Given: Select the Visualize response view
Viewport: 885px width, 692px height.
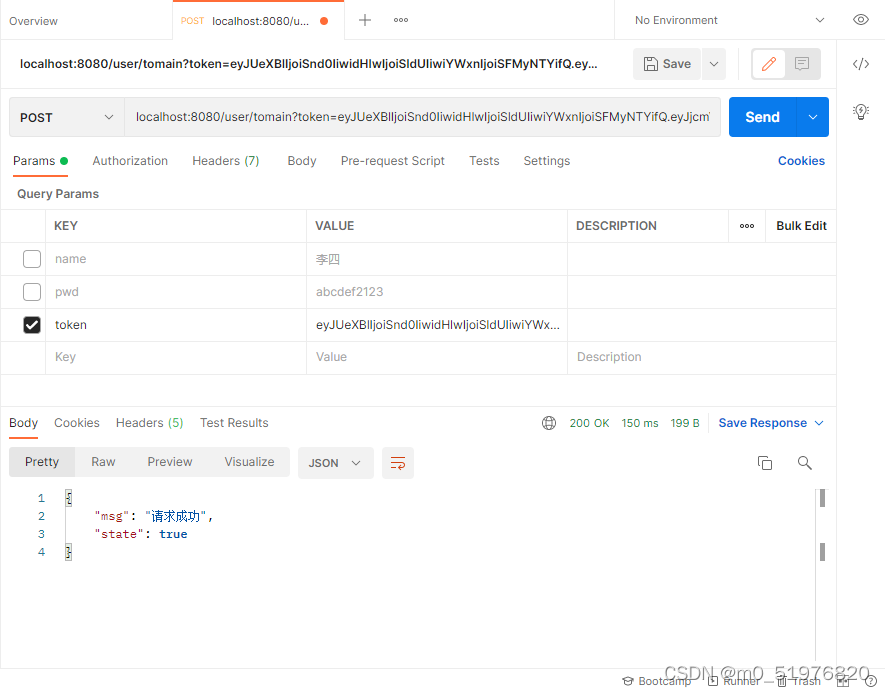Looking at the screenshot, I should click(x=249, y=462).
